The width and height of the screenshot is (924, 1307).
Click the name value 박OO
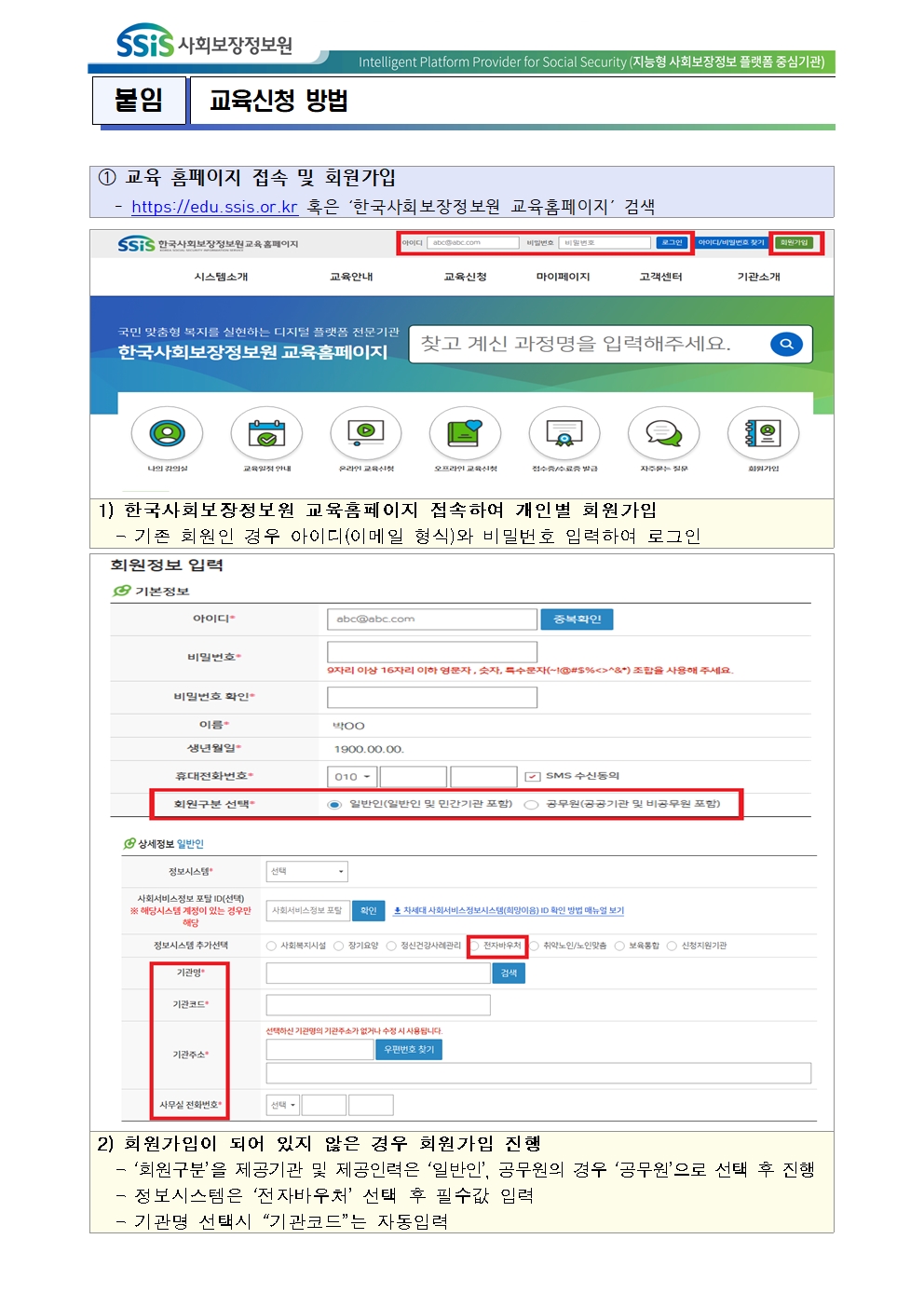click(348, 726)
